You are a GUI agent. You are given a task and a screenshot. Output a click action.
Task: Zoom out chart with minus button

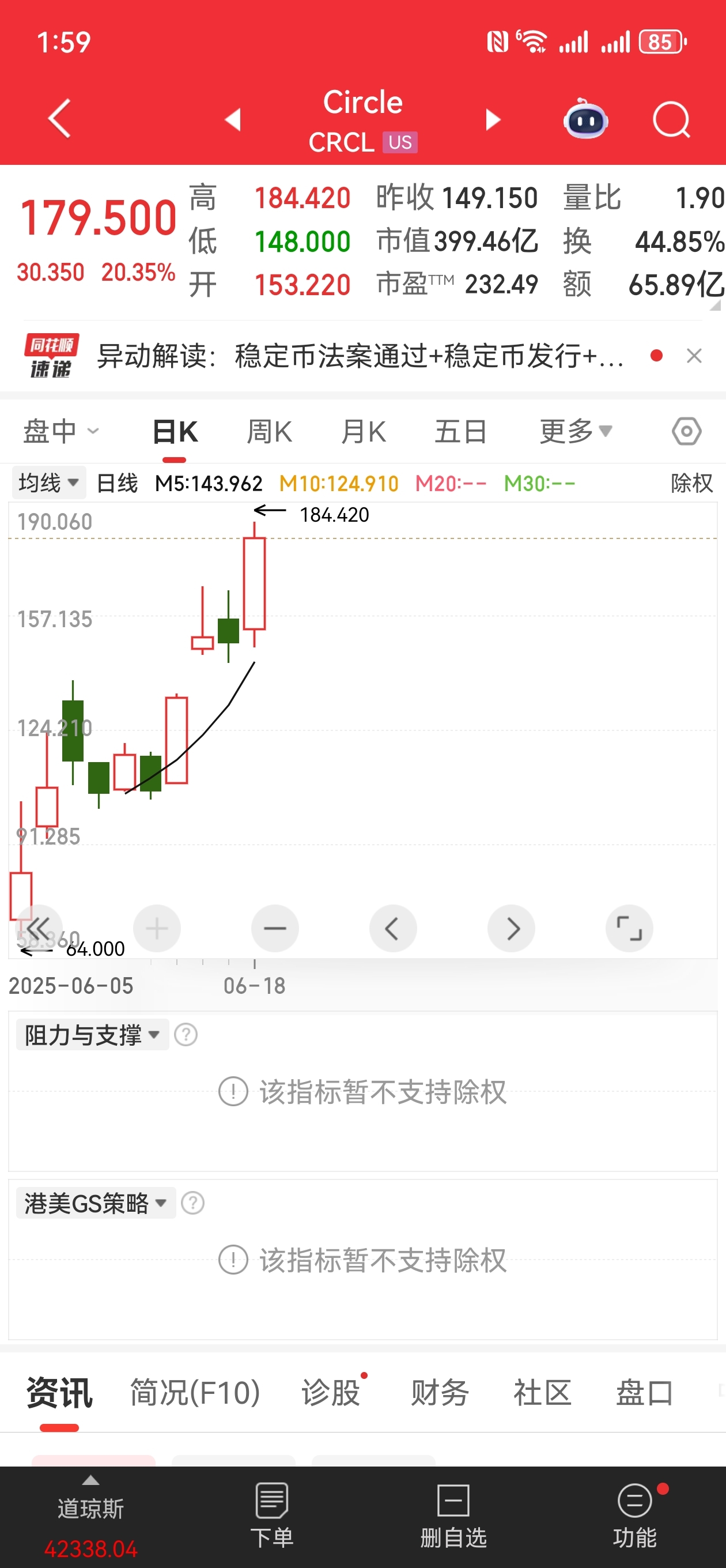point(274,928)
